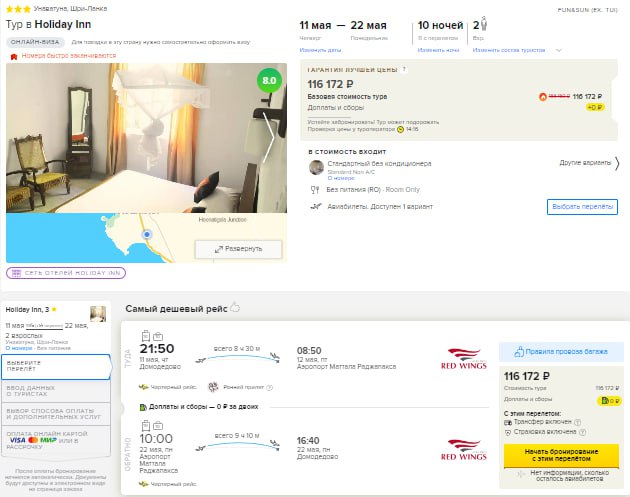Click the blue location pin on map
Viewport: 630px width, 497px height.
coord(147,234)
